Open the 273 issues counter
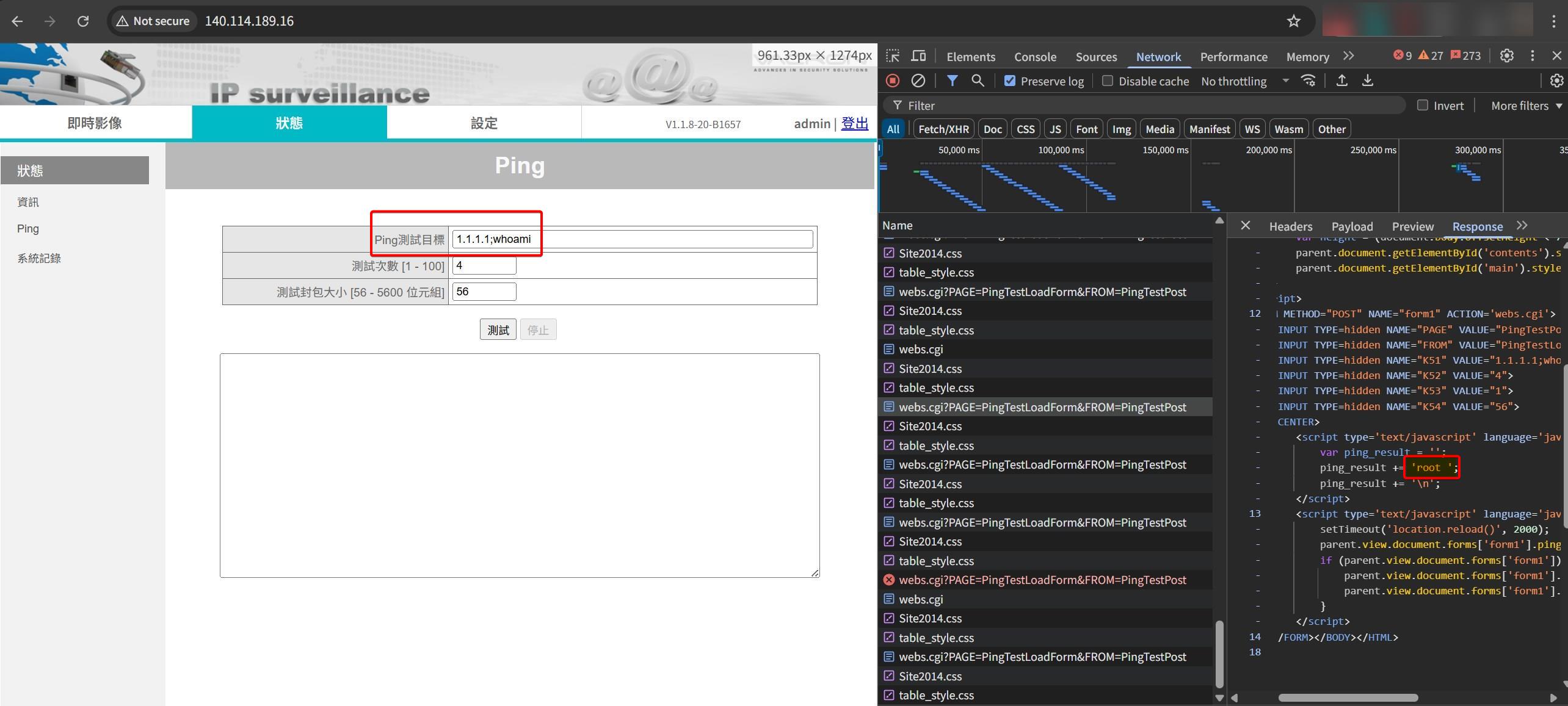The width and height of the screenshot is (1568, 706). click(x=1465, y=56)
